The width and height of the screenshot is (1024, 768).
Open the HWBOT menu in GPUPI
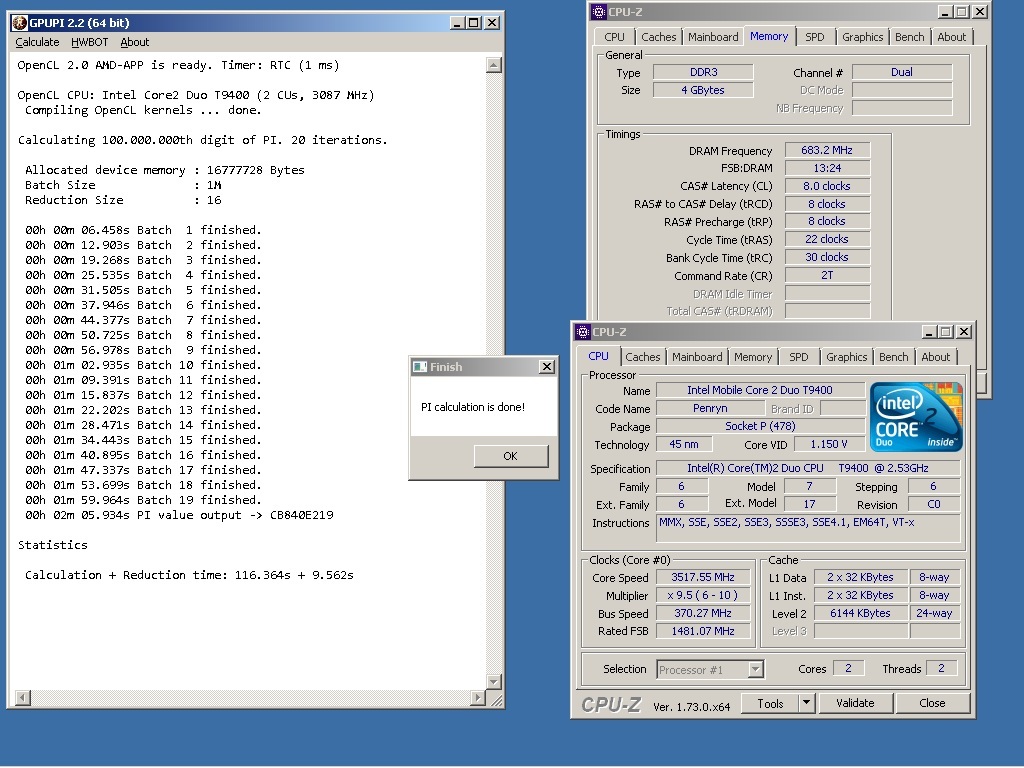click(89, 42)
